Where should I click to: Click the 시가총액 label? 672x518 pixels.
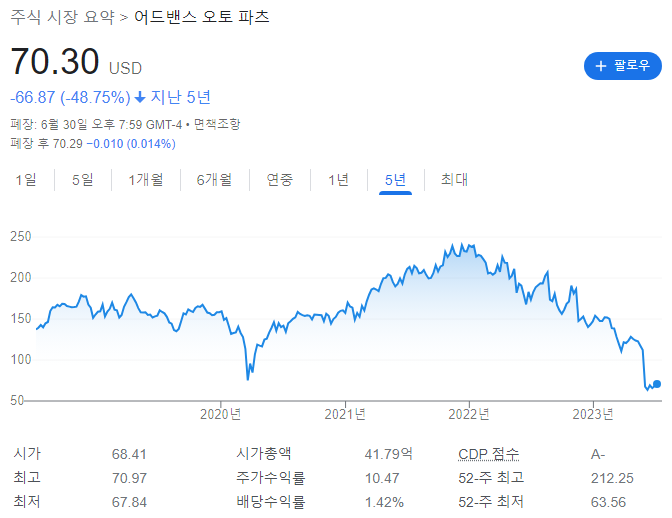(264, 454)
